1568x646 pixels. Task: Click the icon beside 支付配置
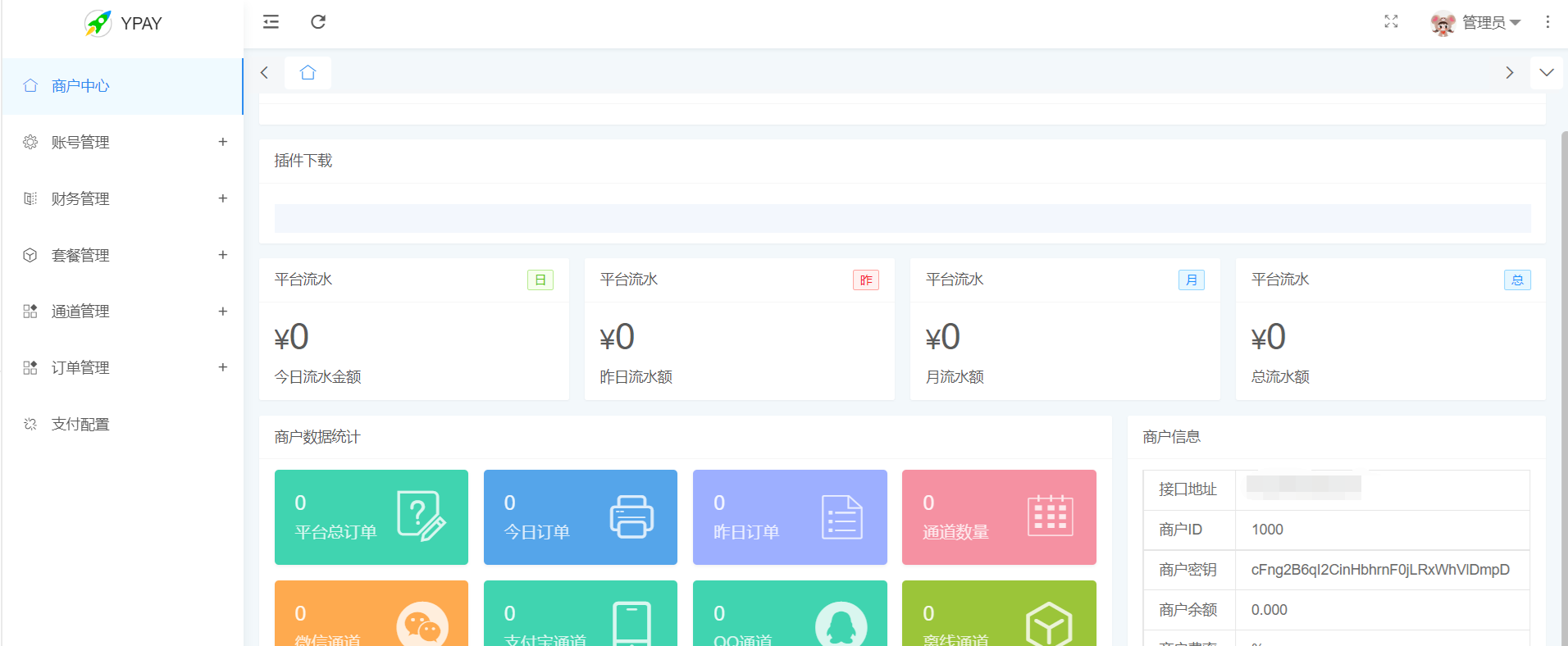tap(30, 425)
